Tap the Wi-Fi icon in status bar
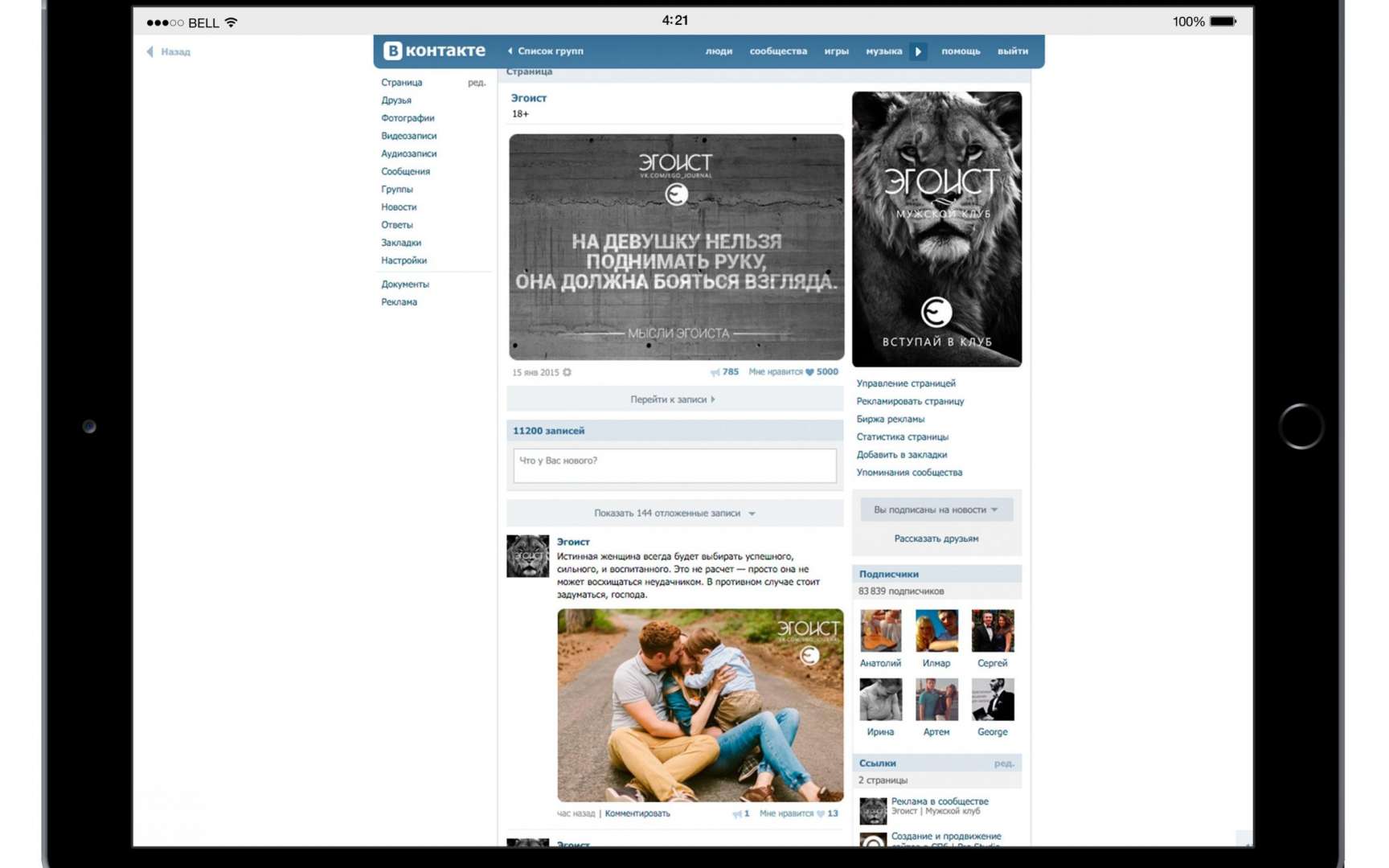This screenshot has width=1389, height=868. point(231,22)
